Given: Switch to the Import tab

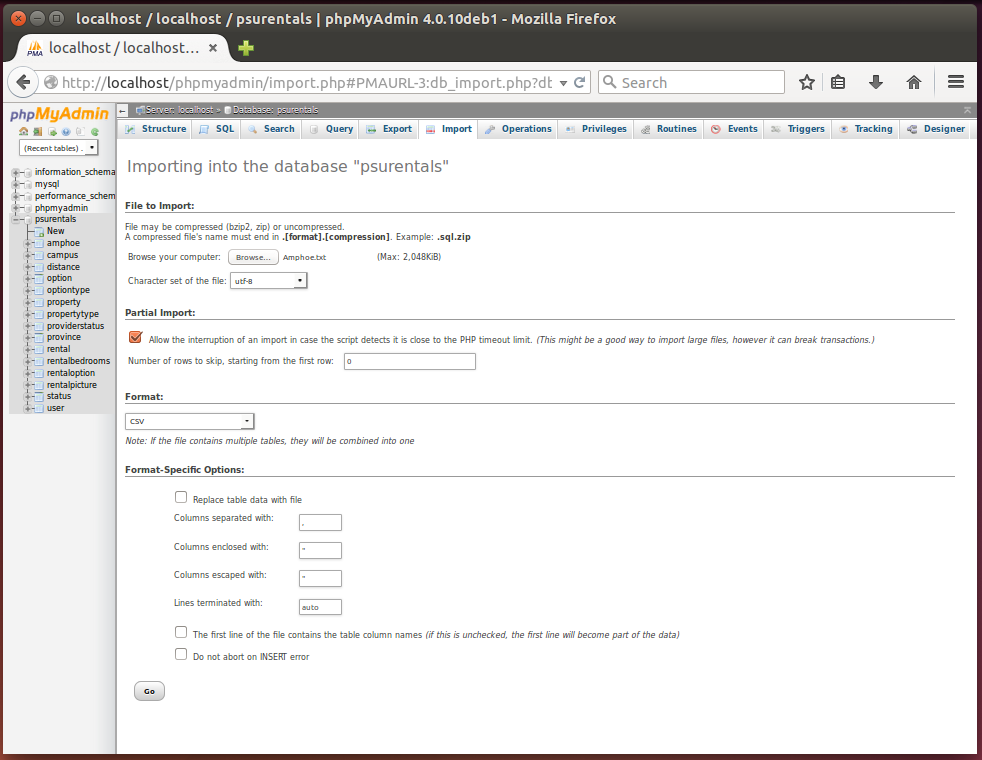Looking at the screenshot, I should [x=448, y=129].
